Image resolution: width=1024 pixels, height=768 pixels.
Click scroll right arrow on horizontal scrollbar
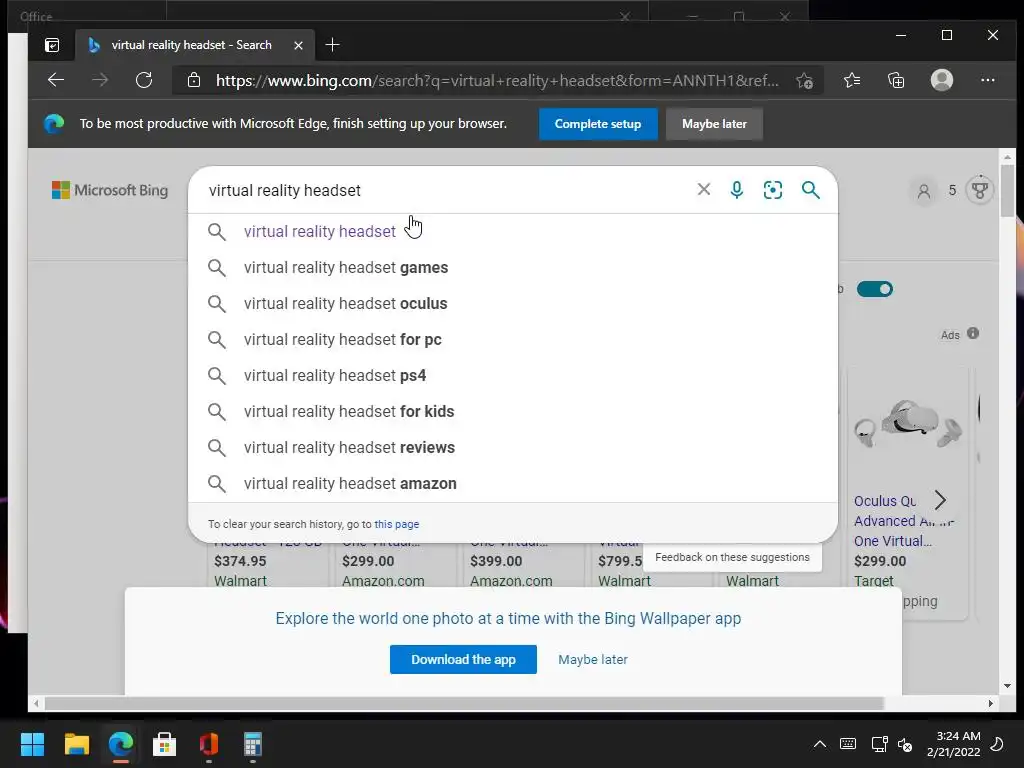pos(991,703)
